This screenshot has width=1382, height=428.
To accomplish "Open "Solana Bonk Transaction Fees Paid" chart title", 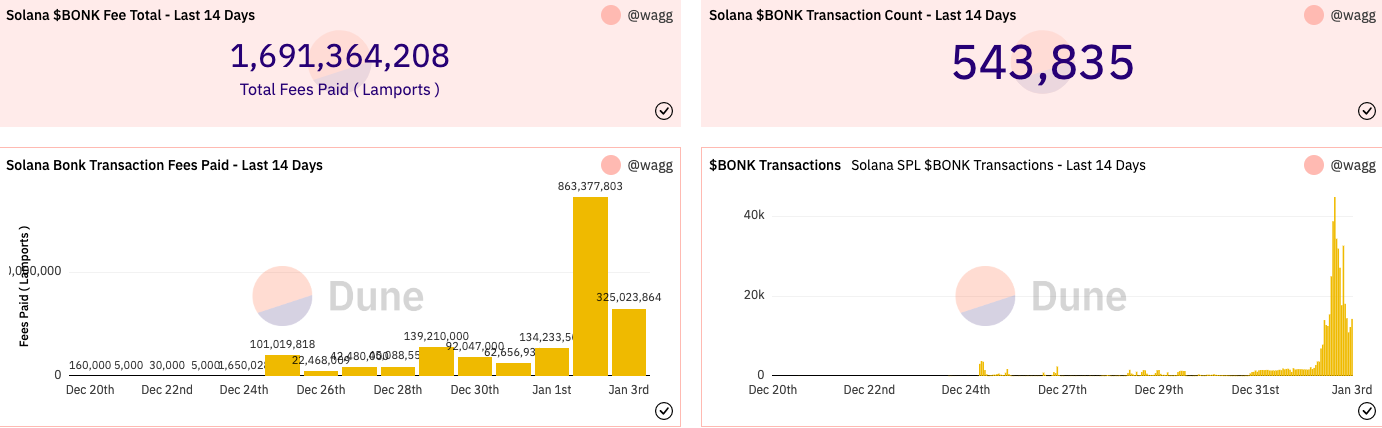I will (x=164, y=165).
